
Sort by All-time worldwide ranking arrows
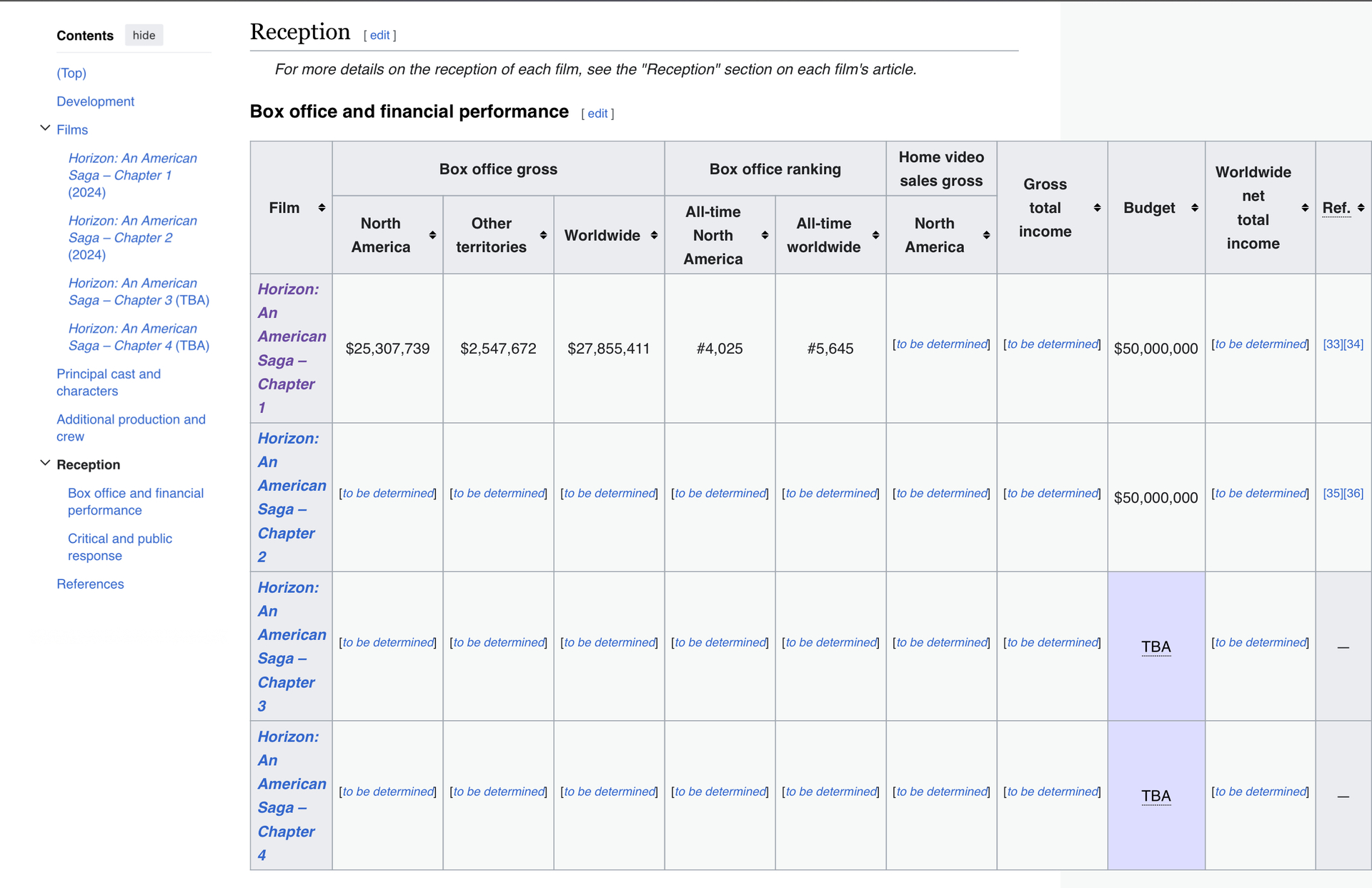point(875,235)
